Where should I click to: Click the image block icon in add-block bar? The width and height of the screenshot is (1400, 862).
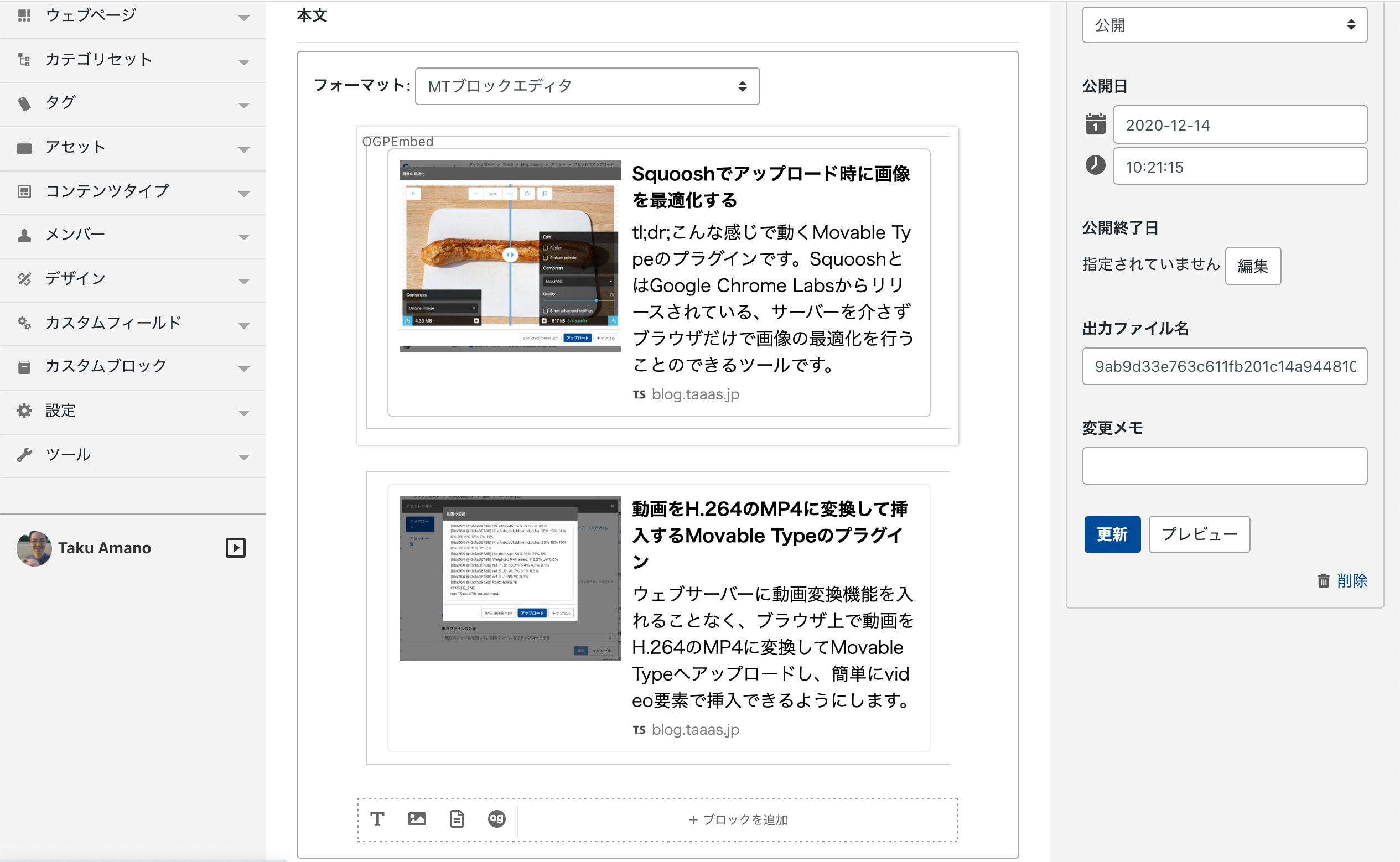coord(417,819)
